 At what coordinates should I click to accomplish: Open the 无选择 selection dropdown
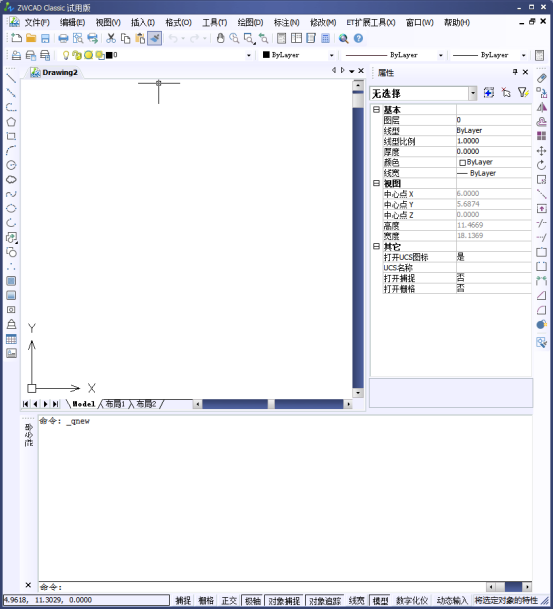[473, 93]
